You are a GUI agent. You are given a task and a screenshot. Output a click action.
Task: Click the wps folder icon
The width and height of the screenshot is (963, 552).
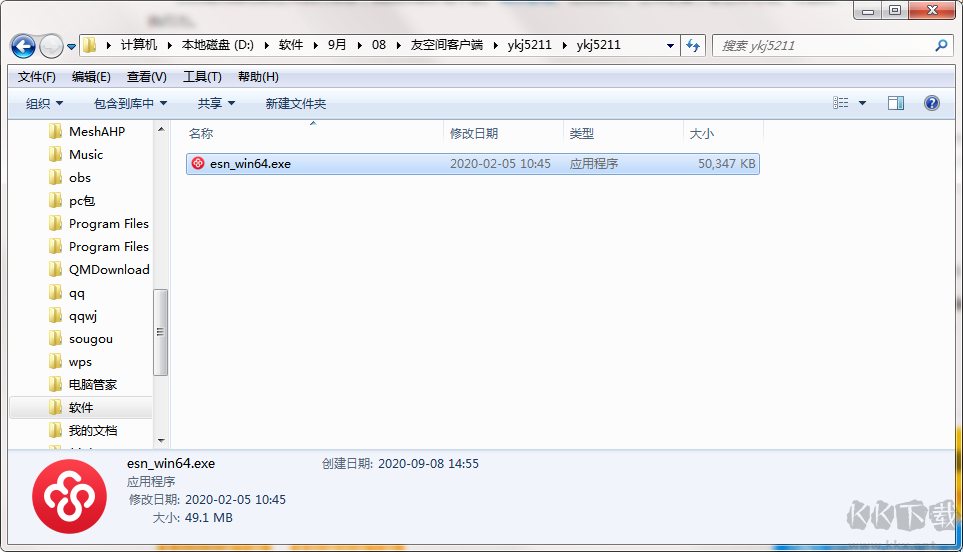click(55, 362)
